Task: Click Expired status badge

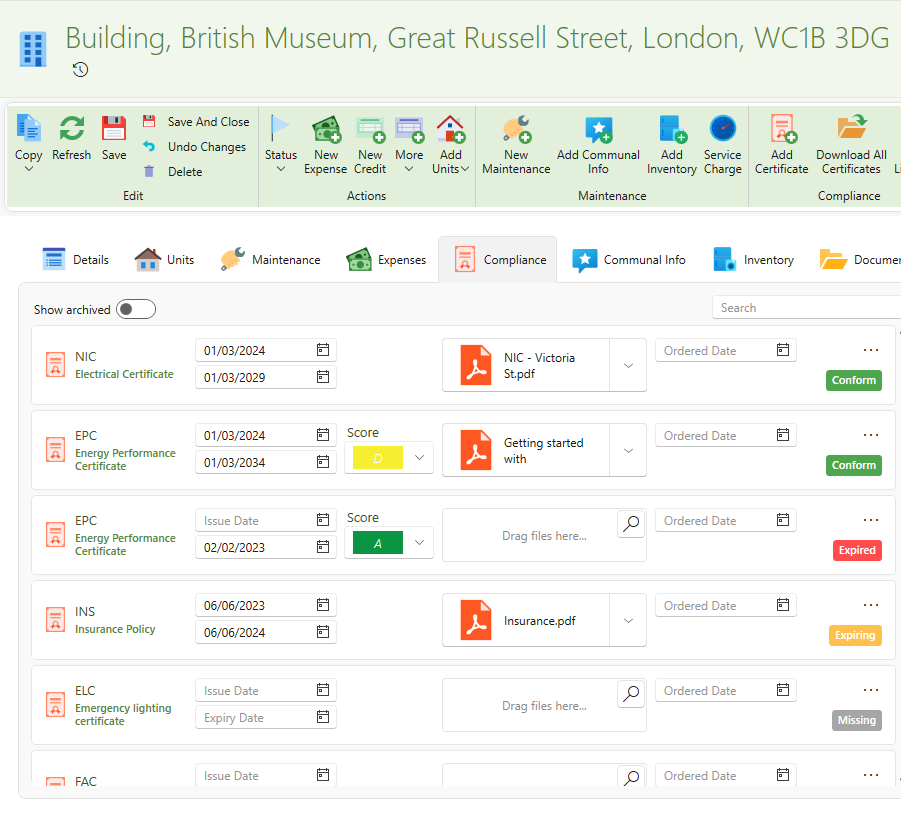Action: click(857, 550)
